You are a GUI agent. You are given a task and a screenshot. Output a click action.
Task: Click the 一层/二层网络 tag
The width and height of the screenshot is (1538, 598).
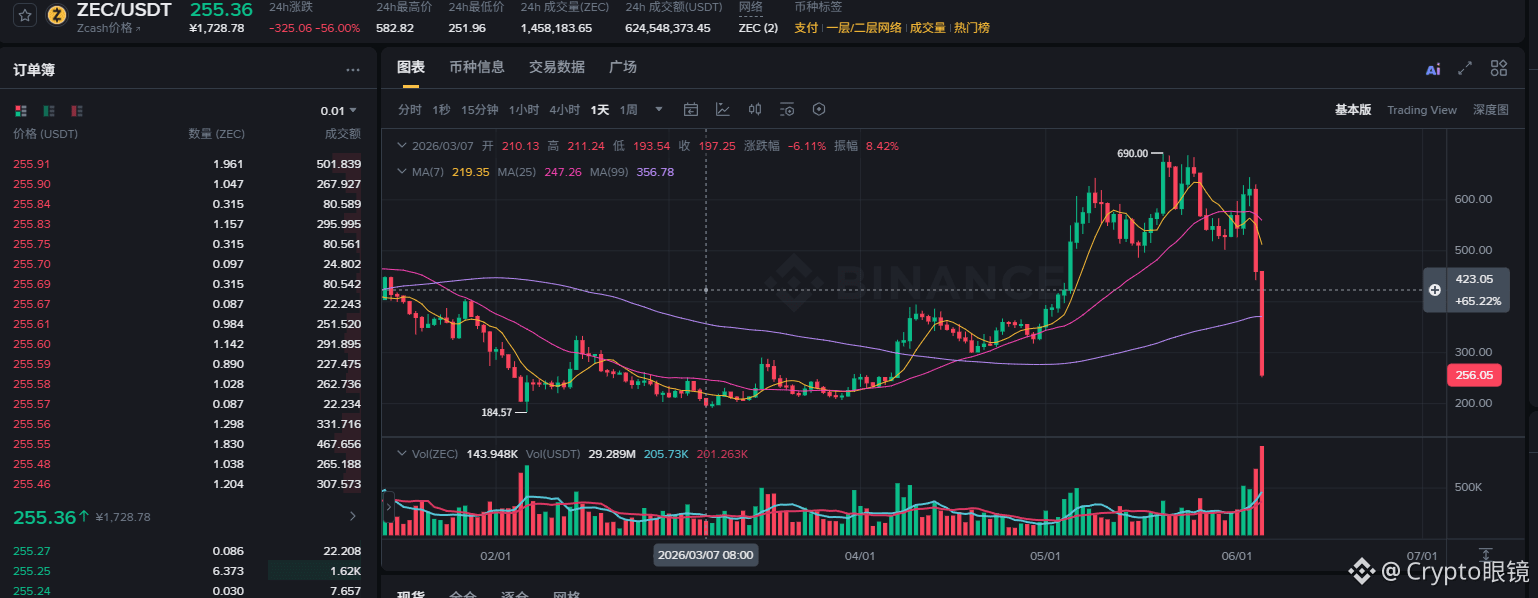(x=863, y=28)
